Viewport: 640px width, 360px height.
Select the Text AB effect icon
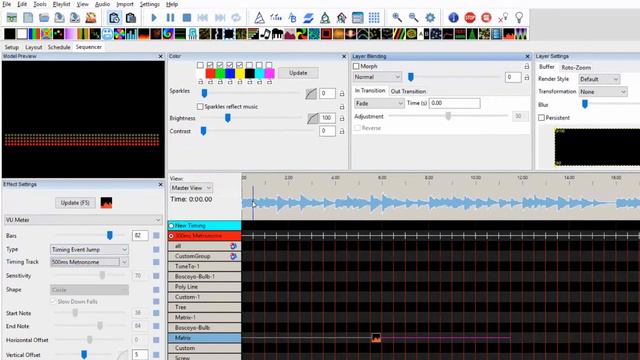423,34
